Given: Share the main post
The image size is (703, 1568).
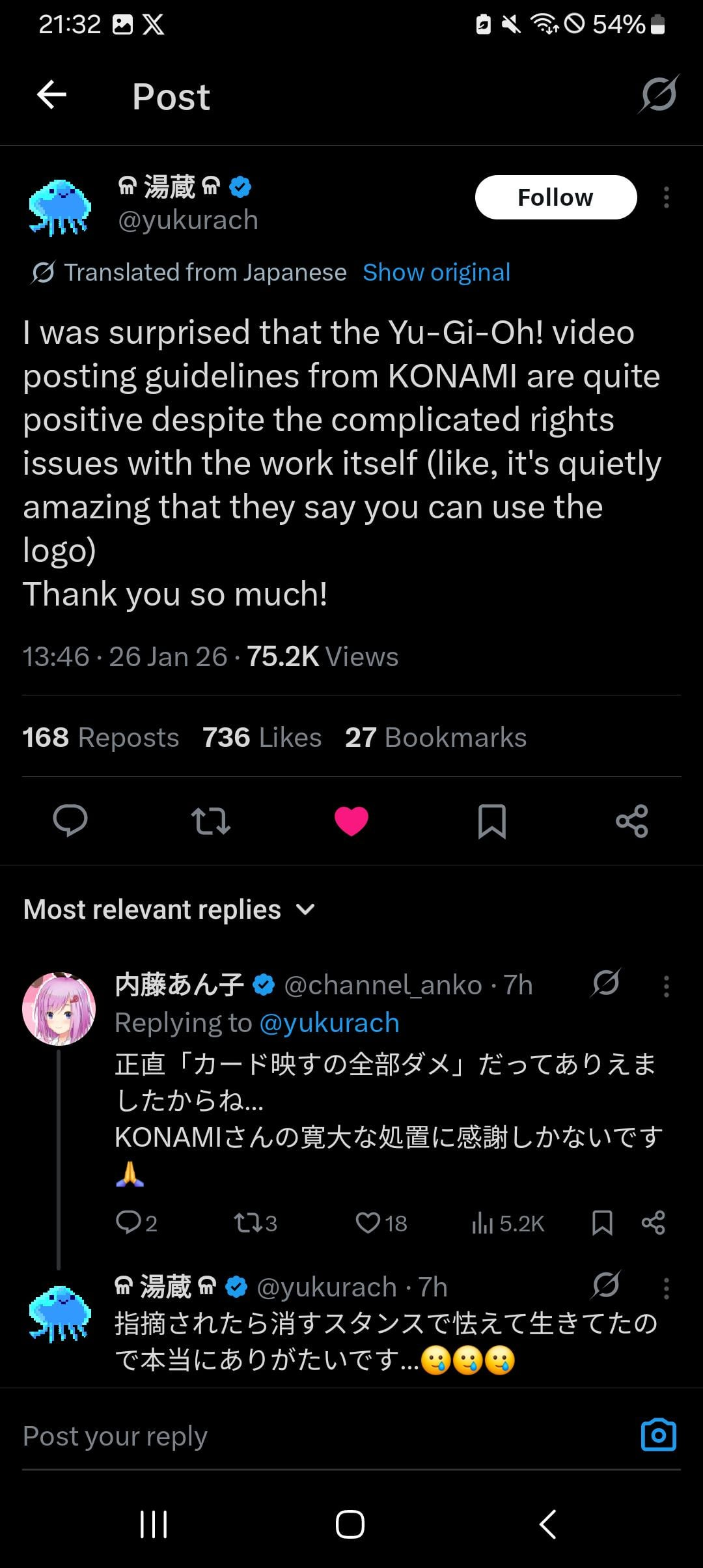Looking at the screenshot, I should (x=631, y=820).
